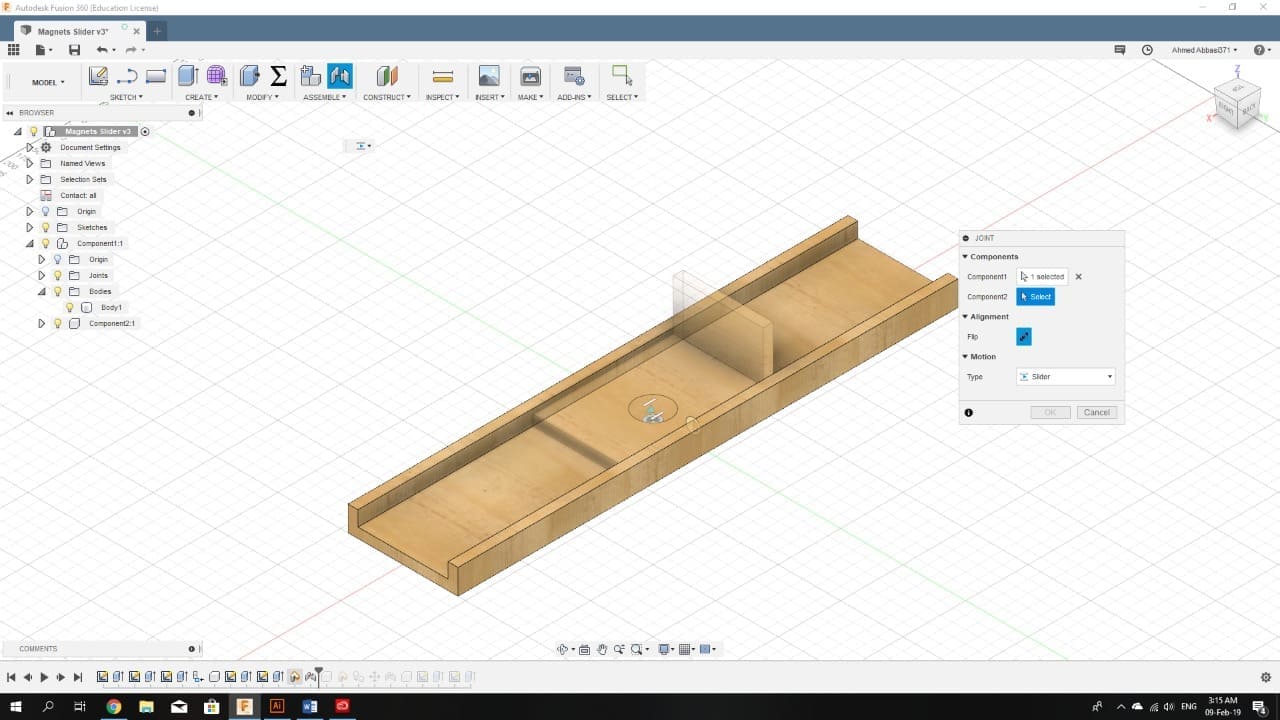Select the Extrude tool in Create

point(187,76)
